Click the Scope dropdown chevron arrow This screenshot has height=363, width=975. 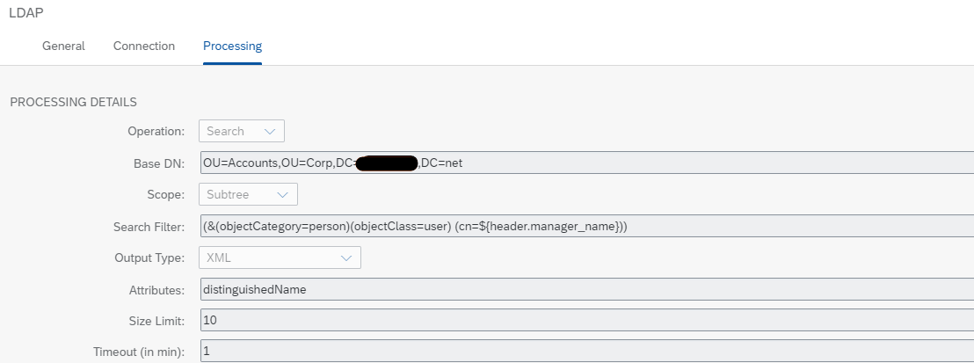coord(282,195)
